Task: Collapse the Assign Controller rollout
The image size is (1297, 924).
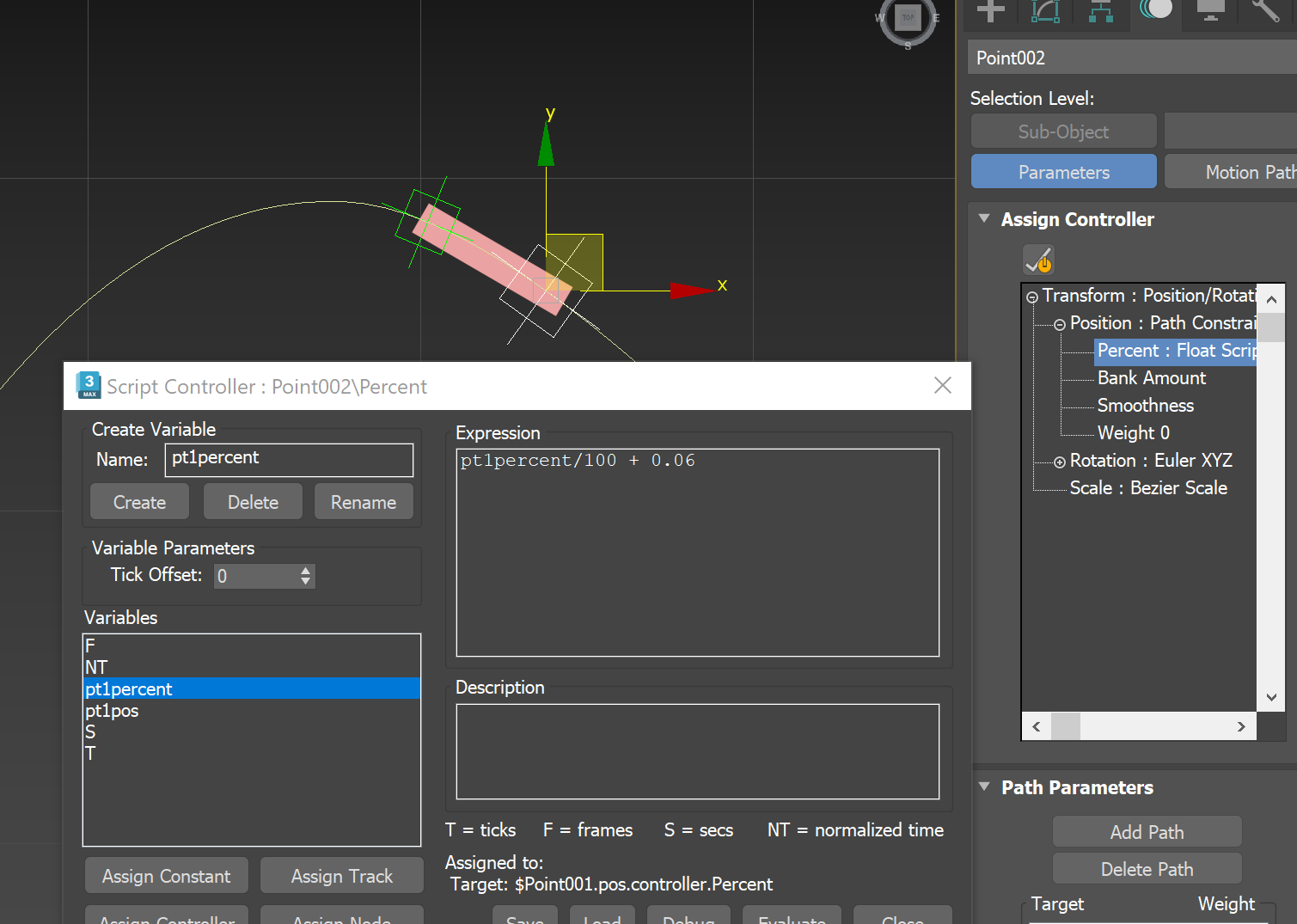Action: click(x=983, y=219)
